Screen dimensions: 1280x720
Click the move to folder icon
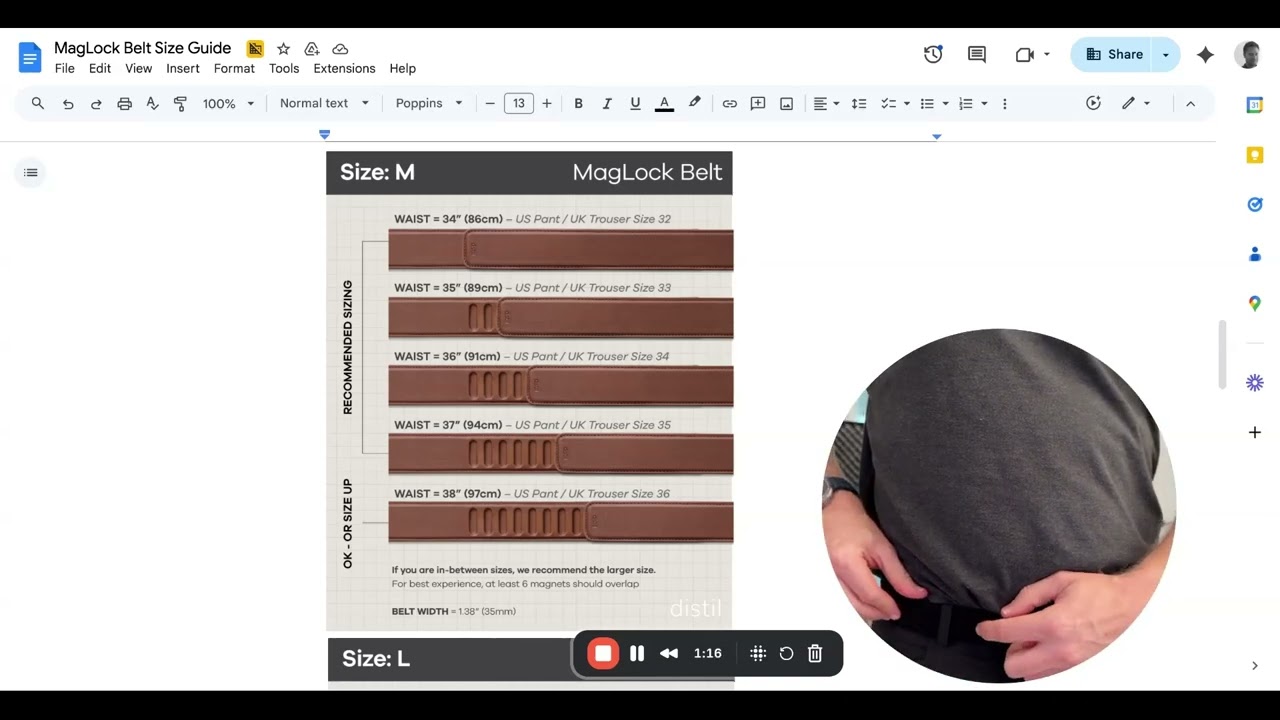311,49
